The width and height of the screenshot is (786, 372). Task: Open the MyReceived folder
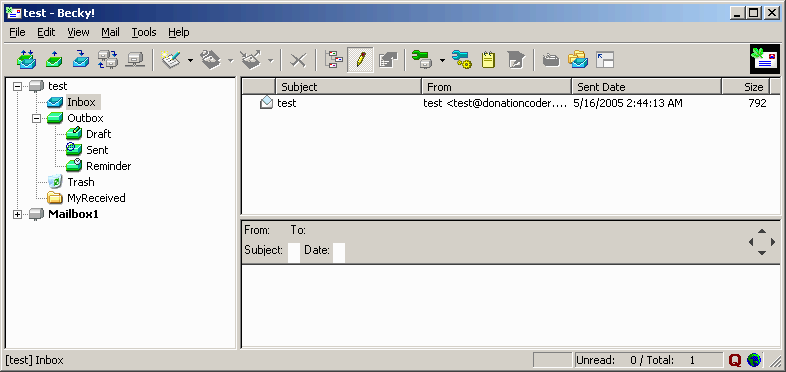pos(96,199)
